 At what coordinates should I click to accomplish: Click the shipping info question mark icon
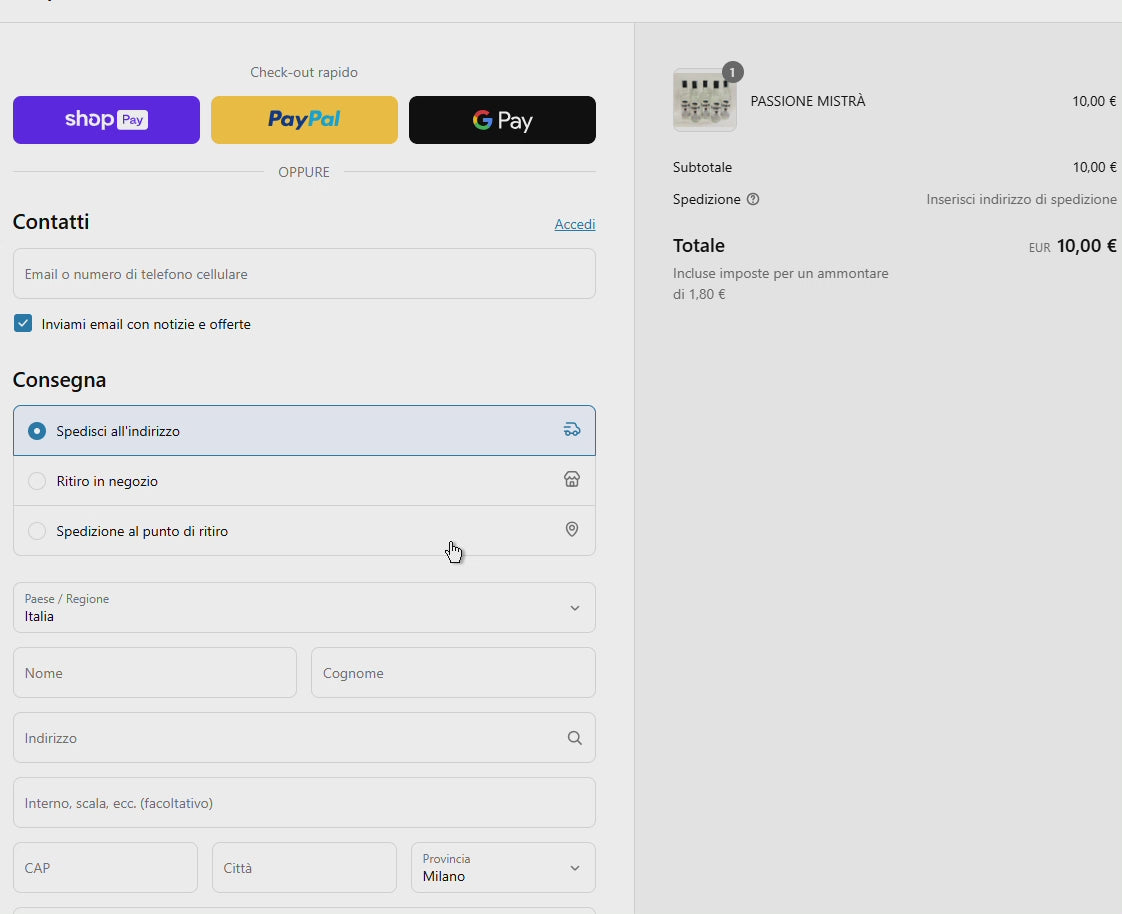point(753,200)
